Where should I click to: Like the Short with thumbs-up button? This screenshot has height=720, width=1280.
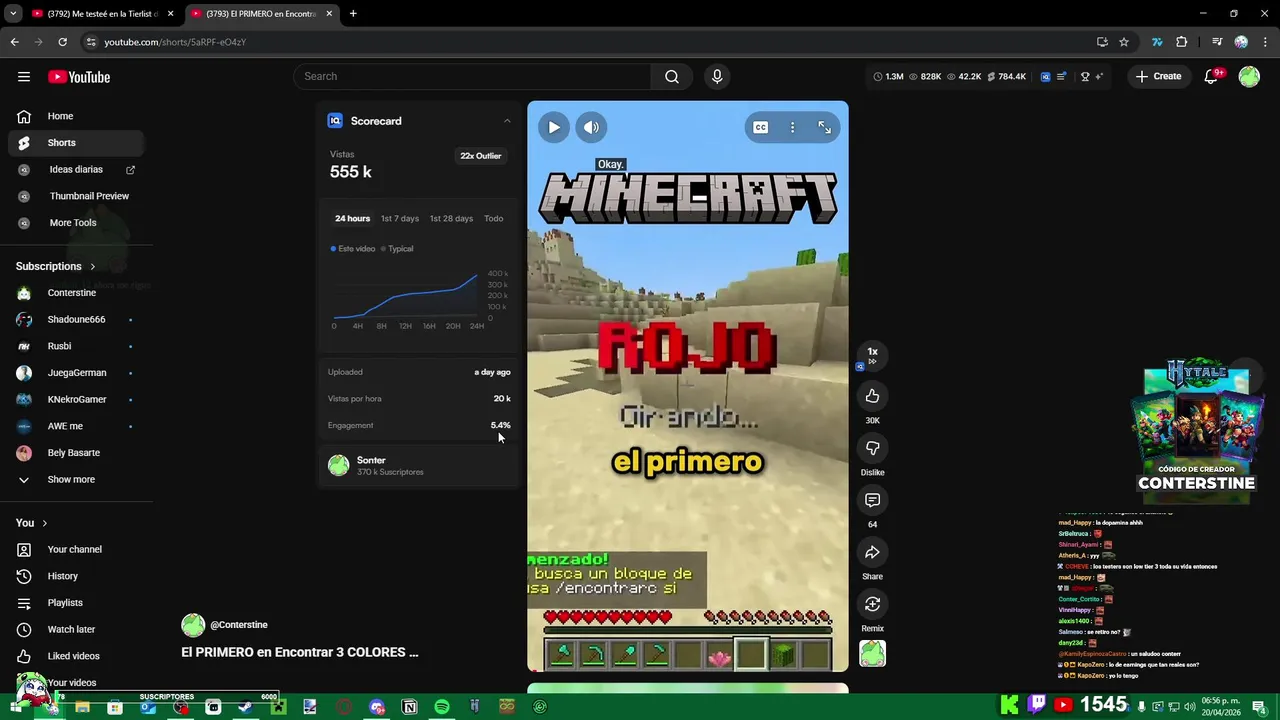(x=872, y=396)
